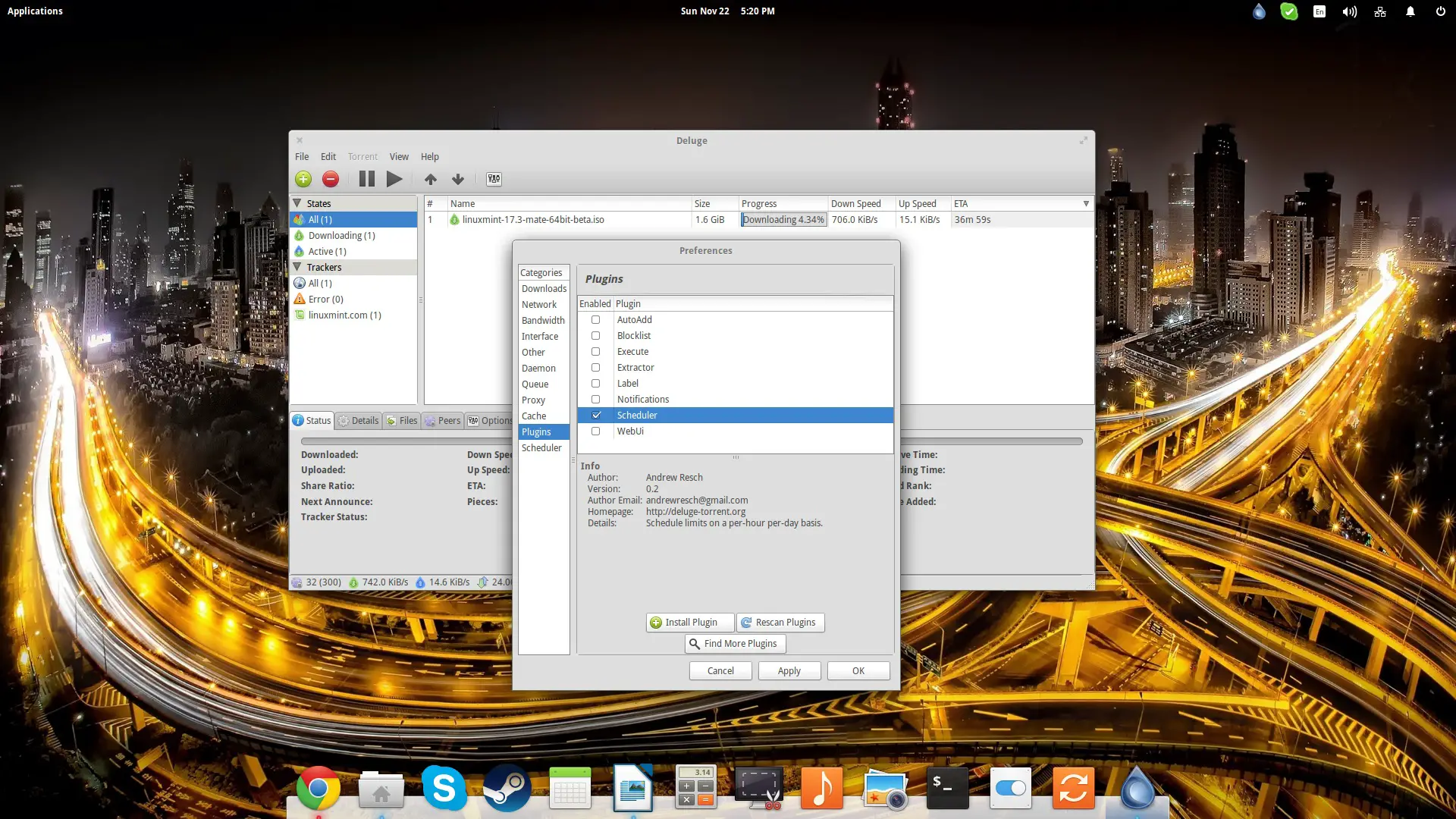Apply the preference changes

coord(789,670)
